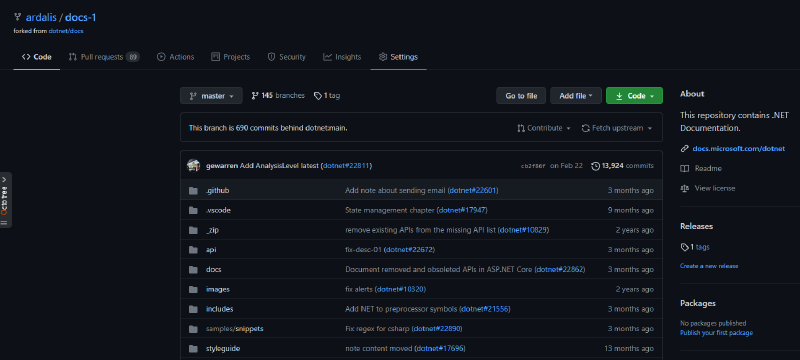Click the folder icon for _zip

click(193, 230)
